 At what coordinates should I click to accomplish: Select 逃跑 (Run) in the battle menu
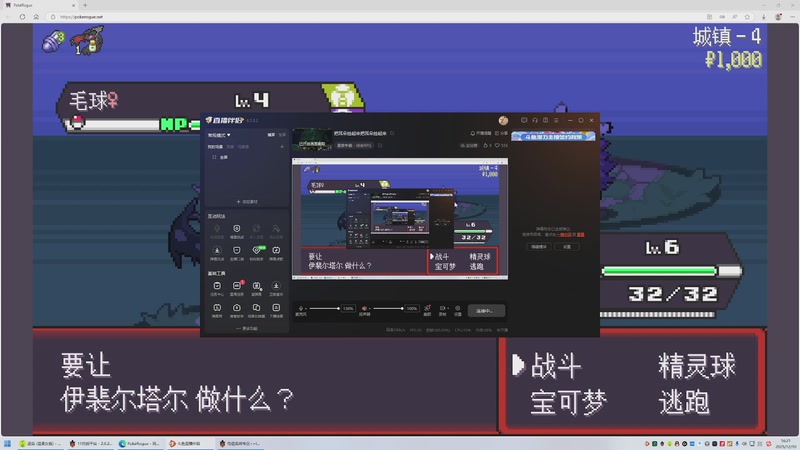point(684,402)
